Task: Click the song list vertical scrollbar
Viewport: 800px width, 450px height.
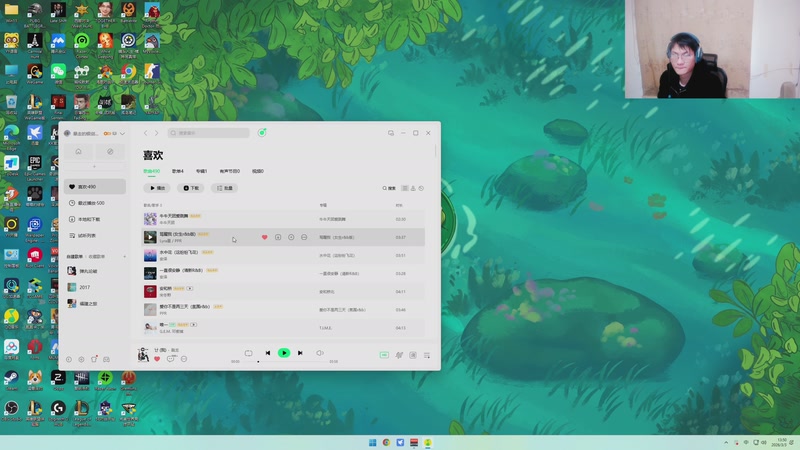Action: [x=435, y=151]
